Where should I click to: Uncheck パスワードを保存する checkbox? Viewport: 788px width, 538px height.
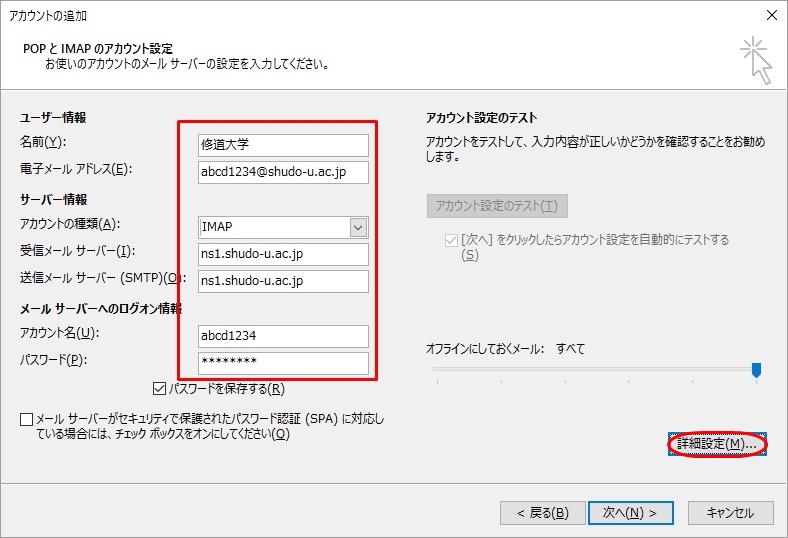(160, 389)
